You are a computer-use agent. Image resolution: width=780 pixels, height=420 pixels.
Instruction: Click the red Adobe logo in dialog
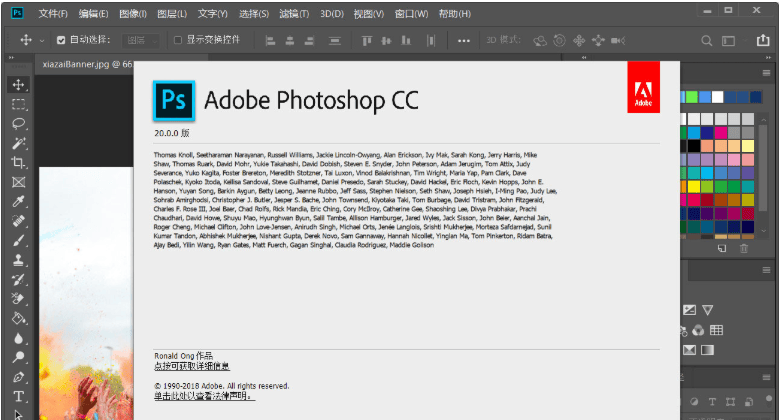[x=643, y=87]
